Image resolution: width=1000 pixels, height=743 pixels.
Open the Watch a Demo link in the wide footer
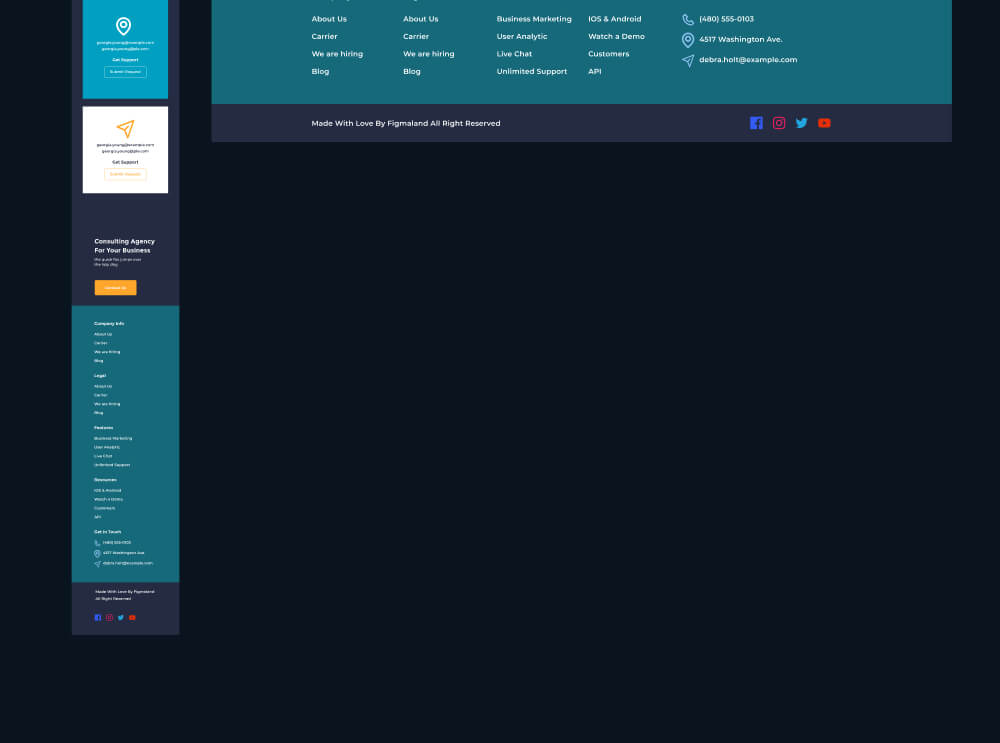[x=616, y=36]
